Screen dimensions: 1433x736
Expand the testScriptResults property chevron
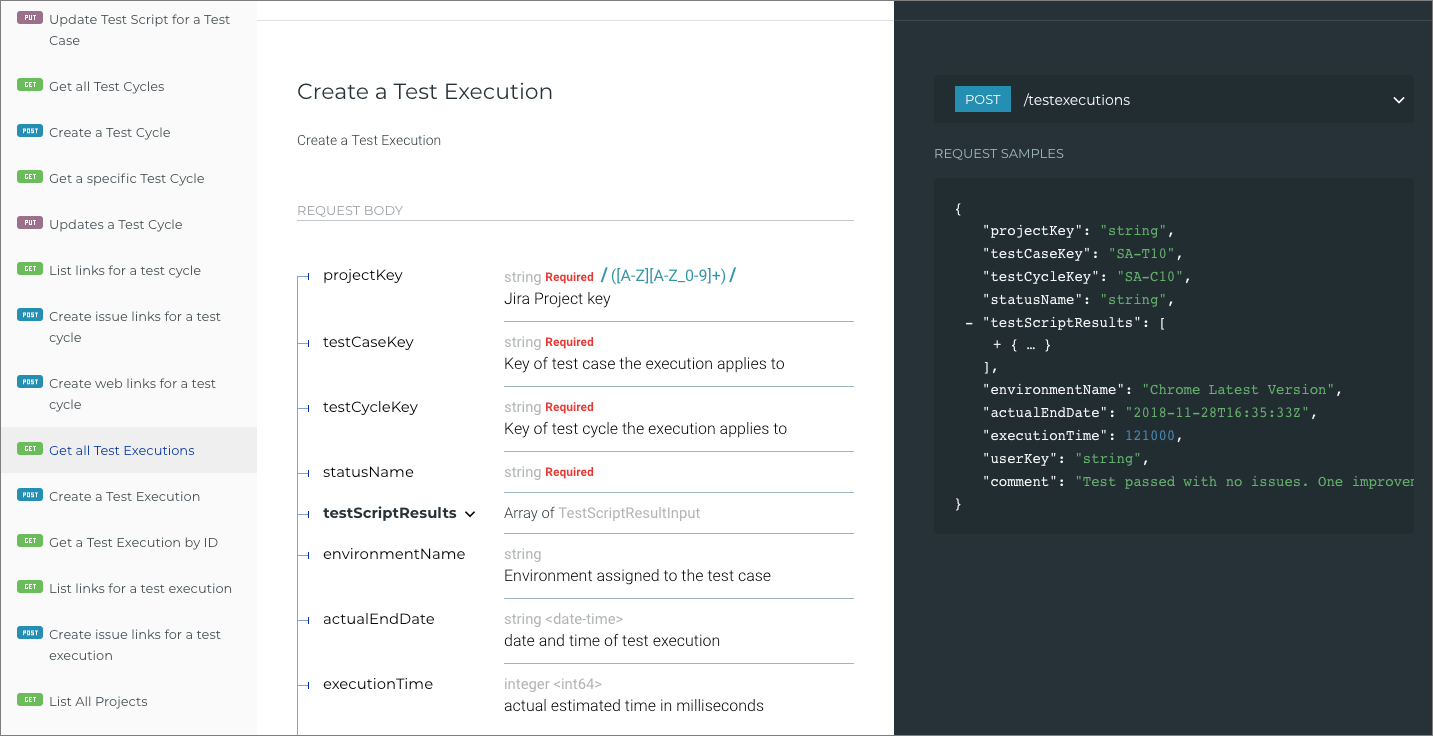[x=470, y=514]
